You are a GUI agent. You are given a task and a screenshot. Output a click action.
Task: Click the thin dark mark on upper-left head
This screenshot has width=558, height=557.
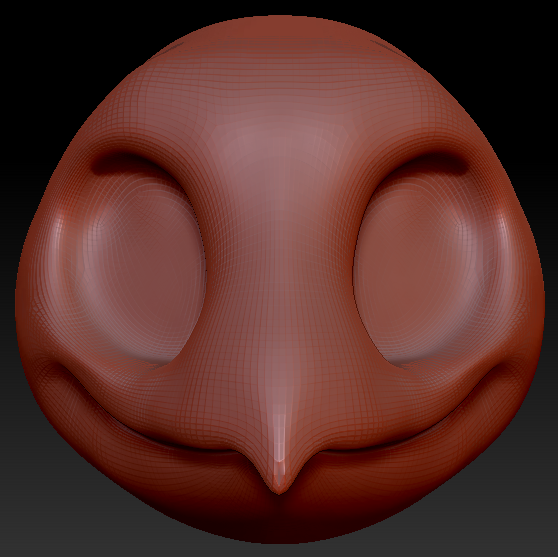(x=174, y=47)
